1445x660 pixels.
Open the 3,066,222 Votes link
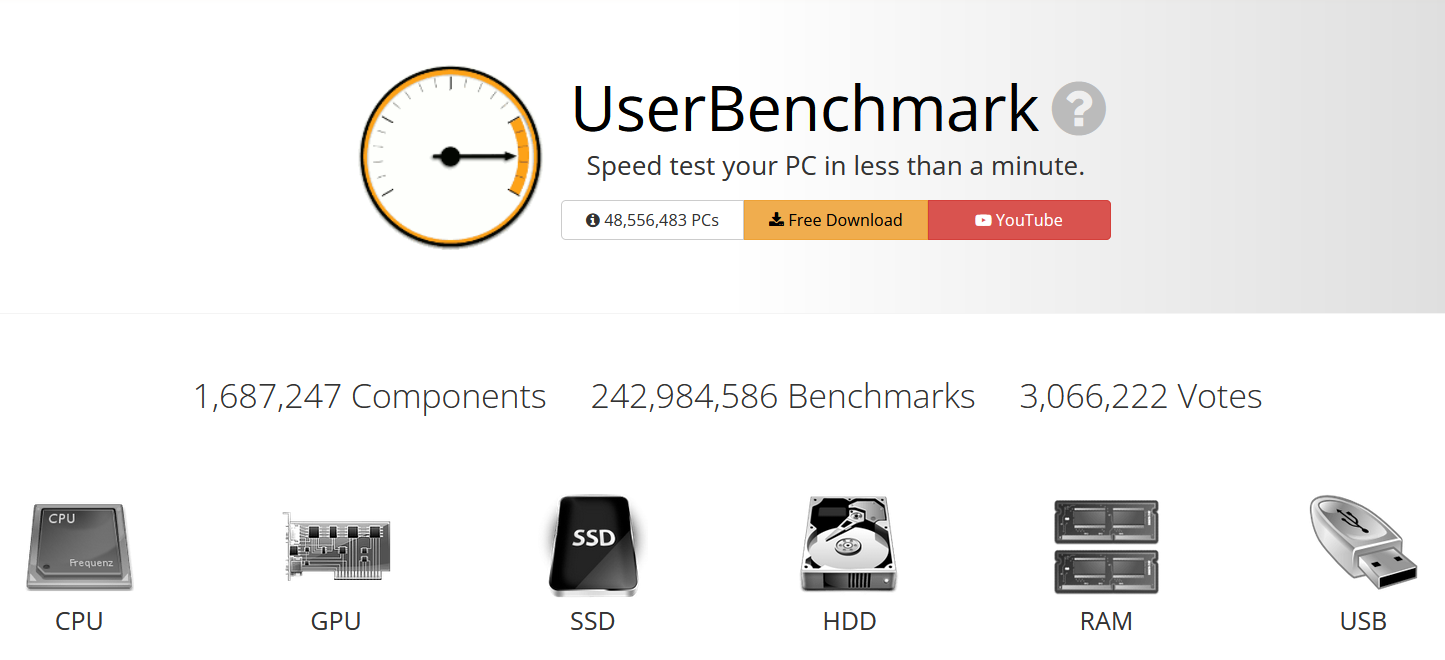1140,397
